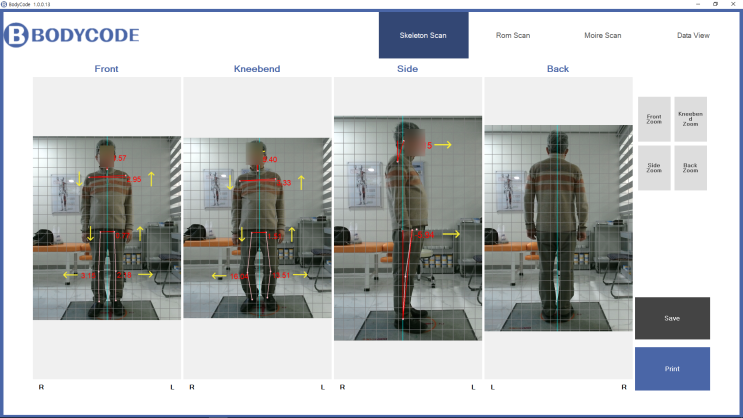Click the Kneebend column heading
Viewport: 743px width, 418px height.
[x=257, y=69]
